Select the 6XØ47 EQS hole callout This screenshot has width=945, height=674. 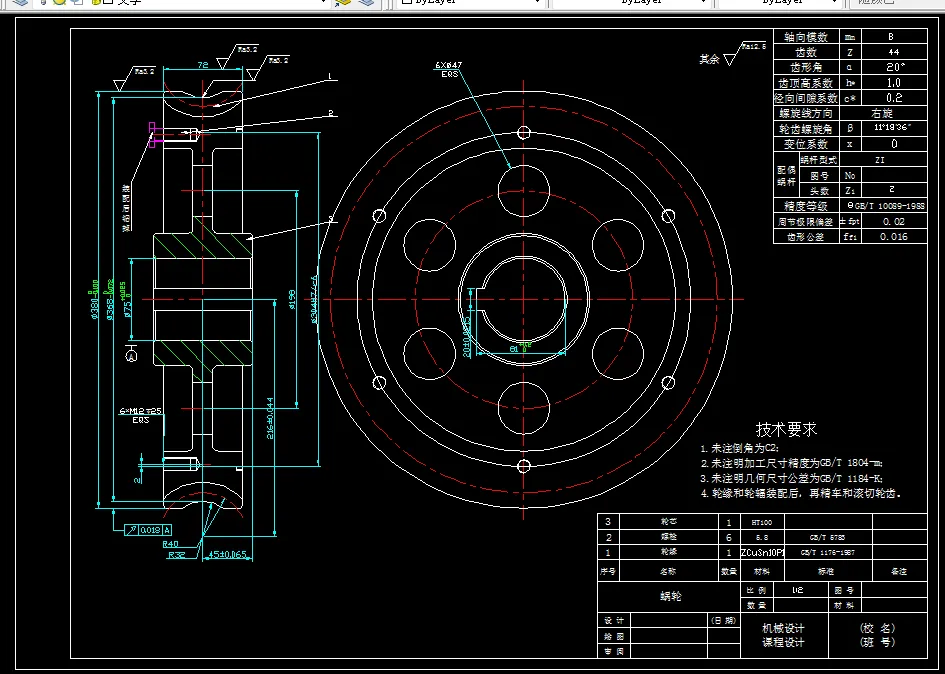tap(449, 69)
